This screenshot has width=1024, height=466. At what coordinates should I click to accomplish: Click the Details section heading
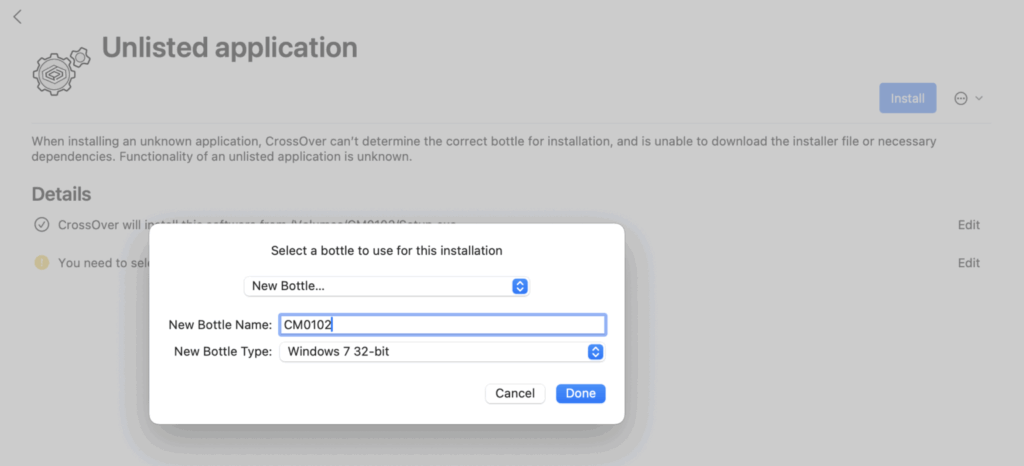click(x=61, y=194)
